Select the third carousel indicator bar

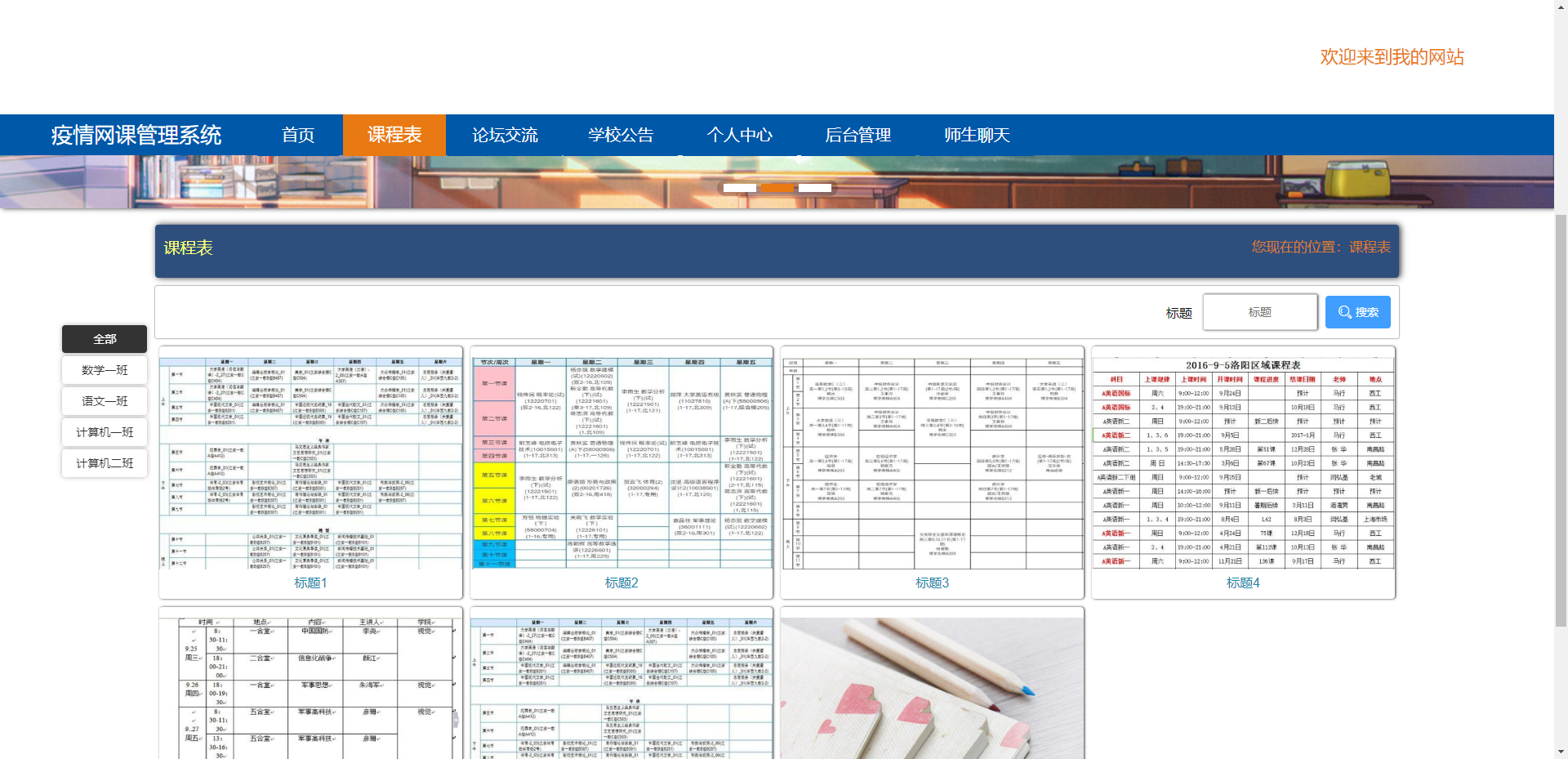coord(815,188)
